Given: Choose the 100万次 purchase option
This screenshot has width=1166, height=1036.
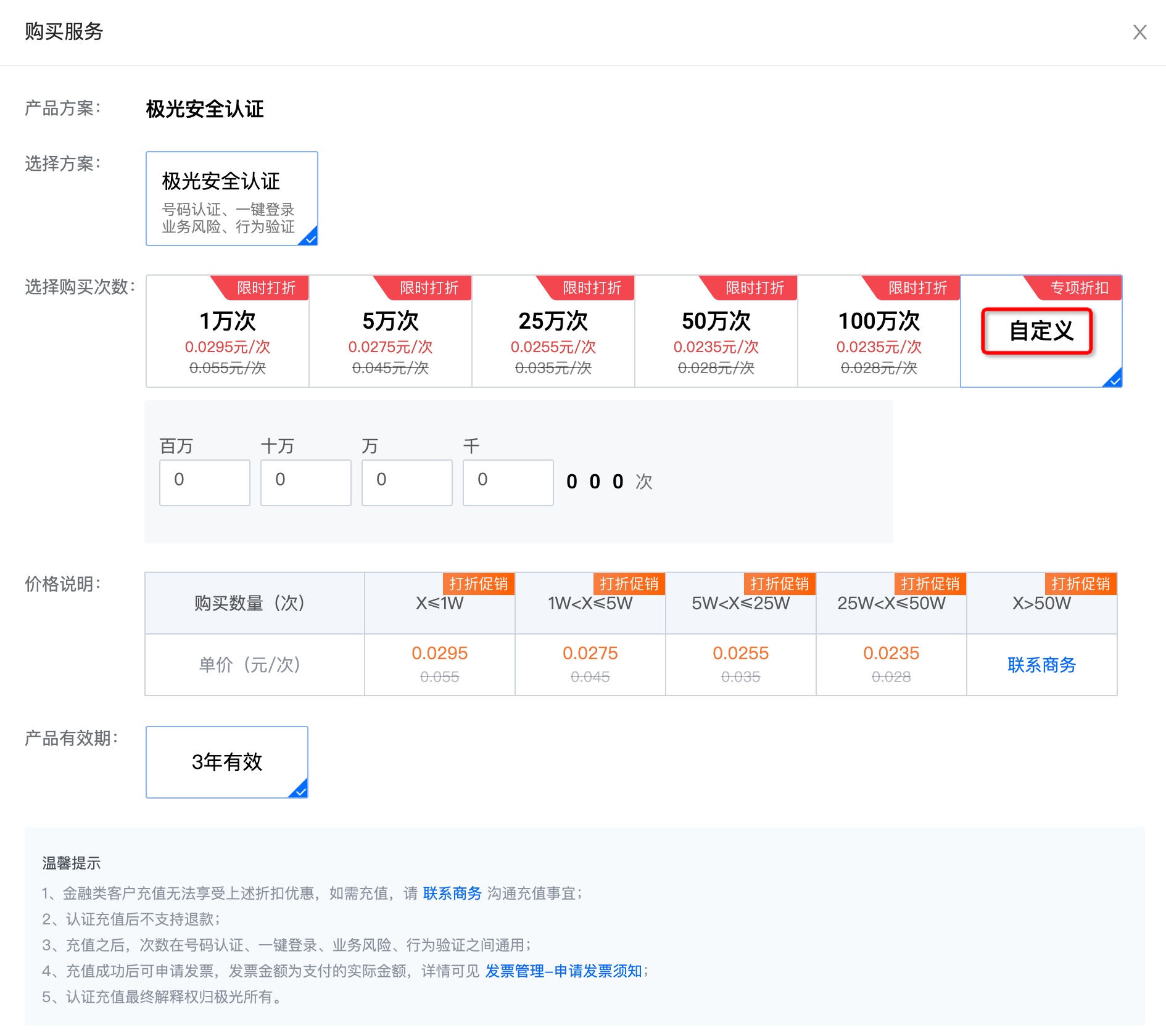Looking at the screenshot, I should point(879,331).
